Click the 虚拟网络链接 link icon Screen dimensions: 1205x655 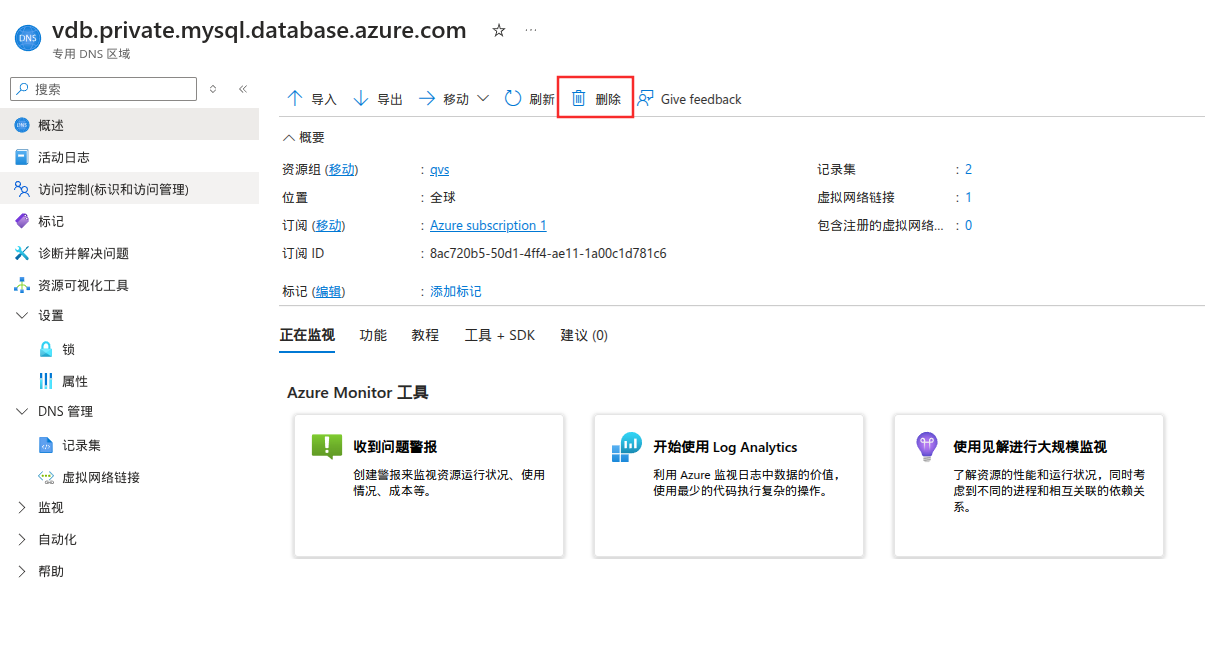click(x=46, y=477)
